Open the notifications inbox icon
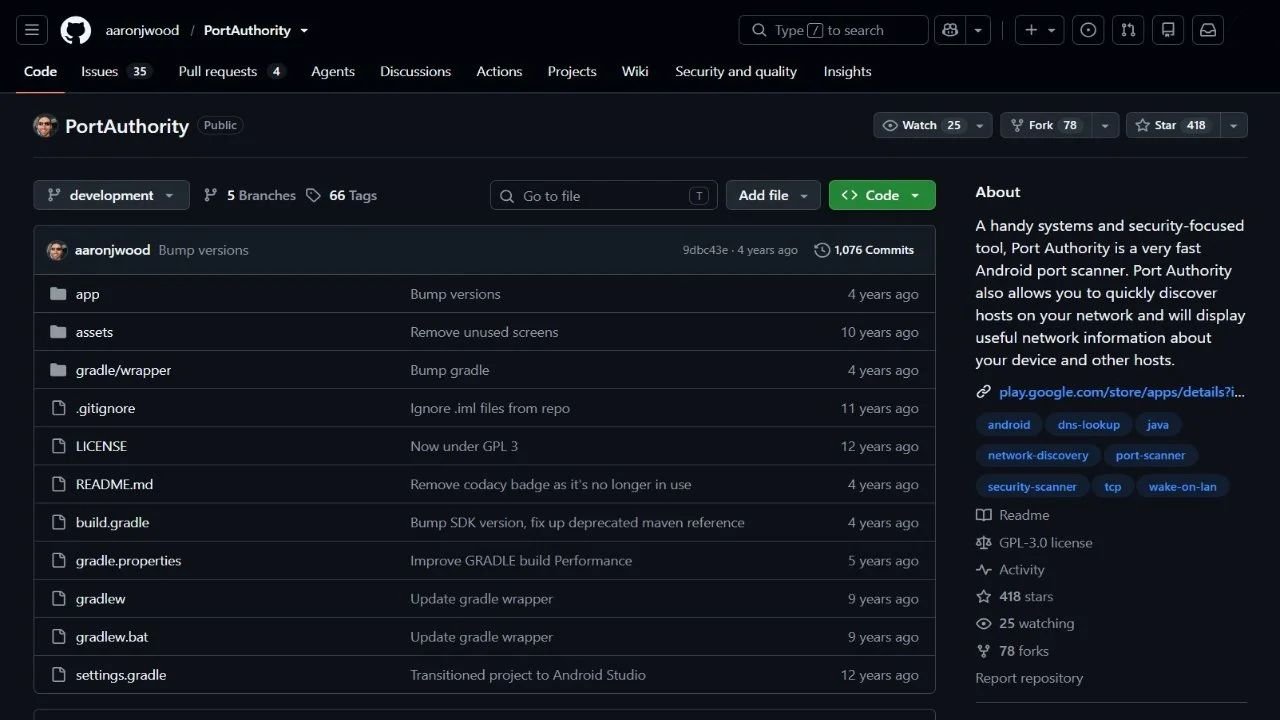 [x=1208, y=30]
